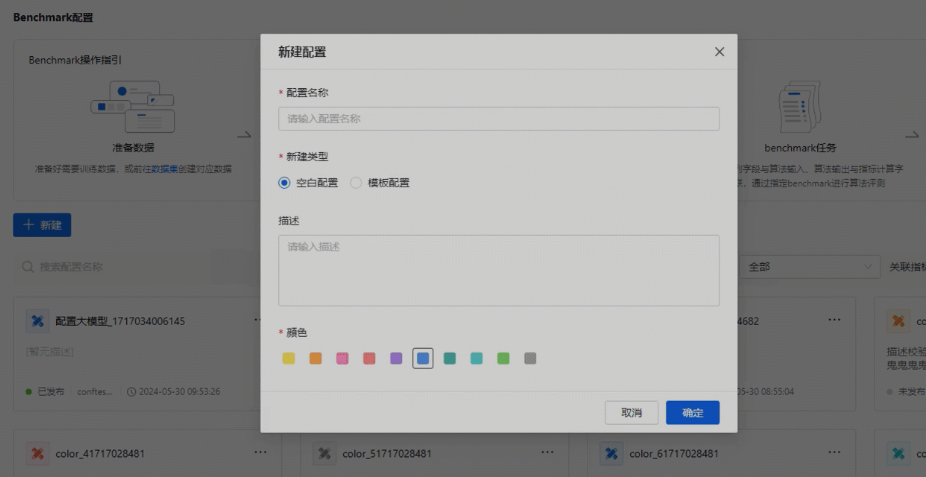Viewport: 926px width, 477px height.
Task: Open more menu of the card ending 4682
Action: pos(834,319)
